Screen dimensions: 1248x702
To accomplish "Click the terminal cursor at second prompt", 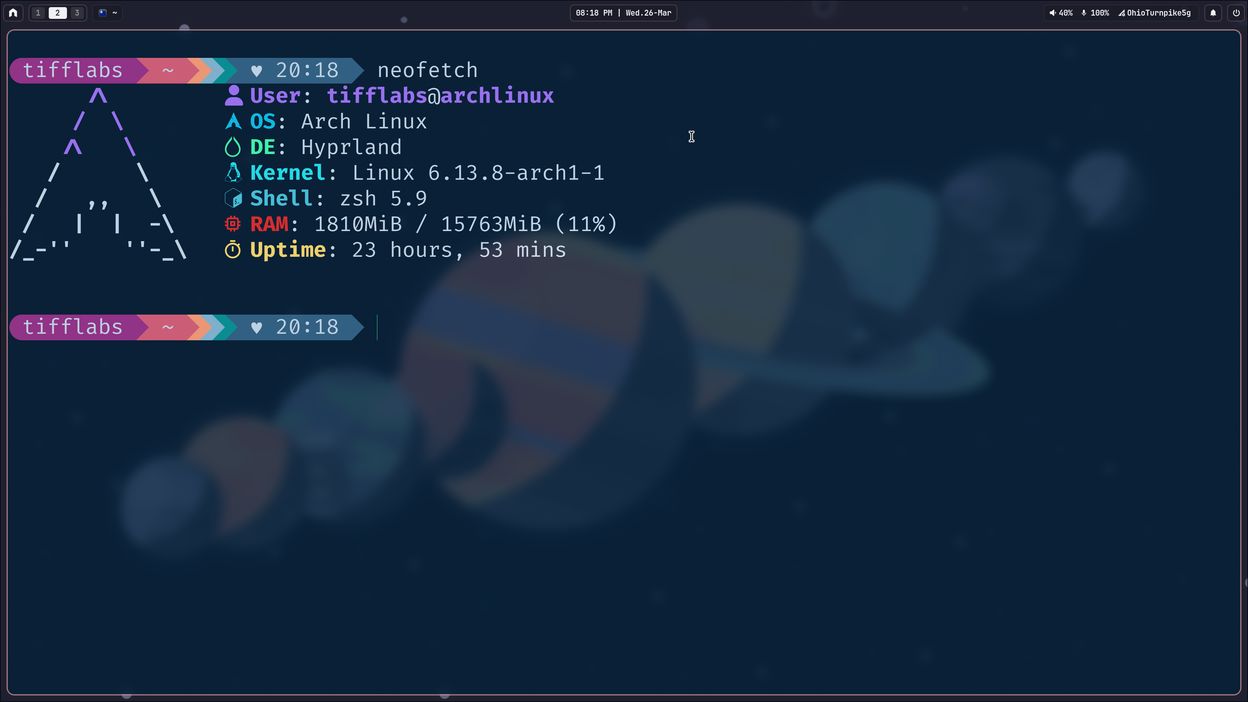I will coord(377,327).
